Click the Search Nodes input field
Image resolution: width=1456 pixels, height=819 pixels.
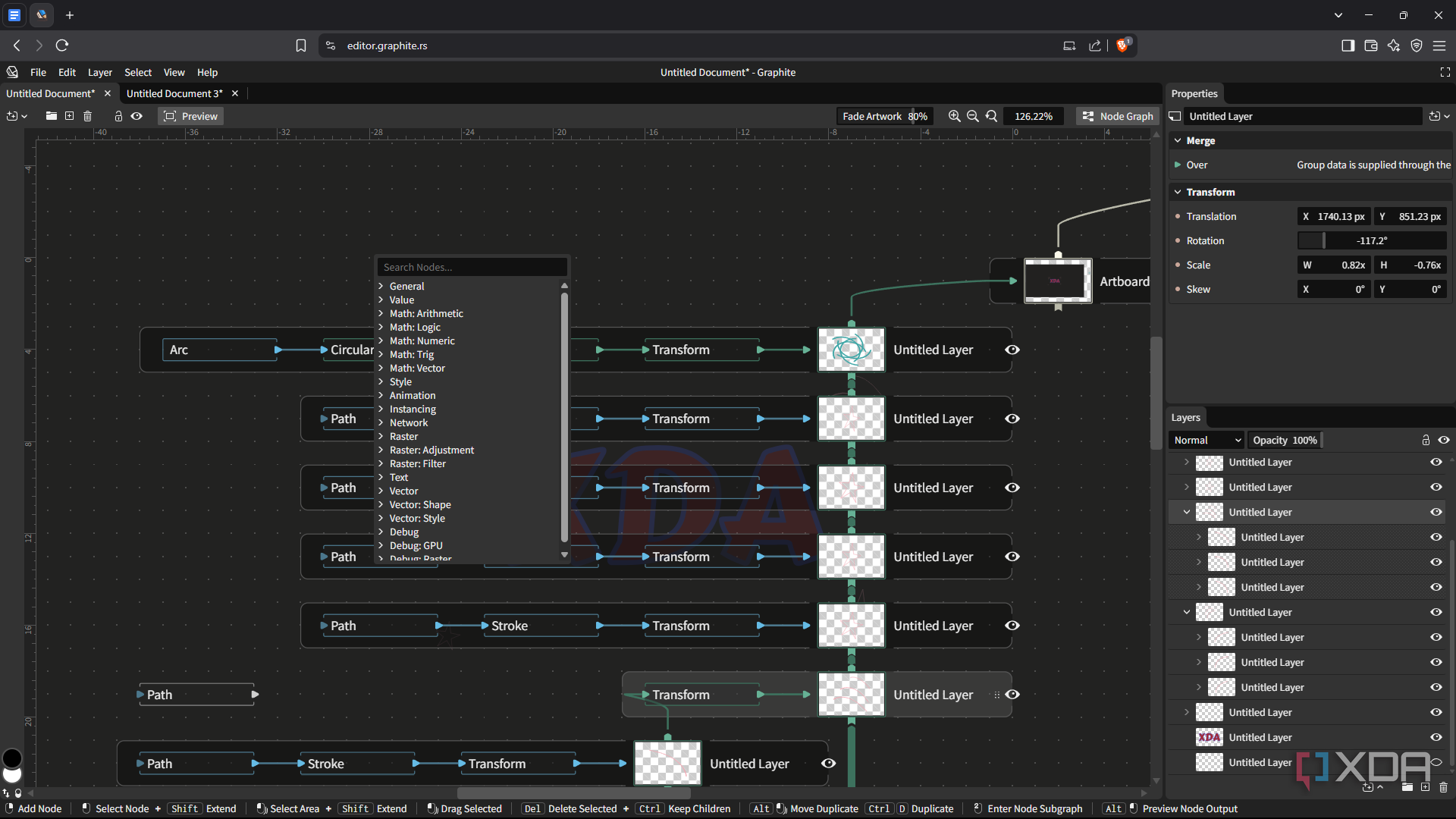(x=472, y=267)
